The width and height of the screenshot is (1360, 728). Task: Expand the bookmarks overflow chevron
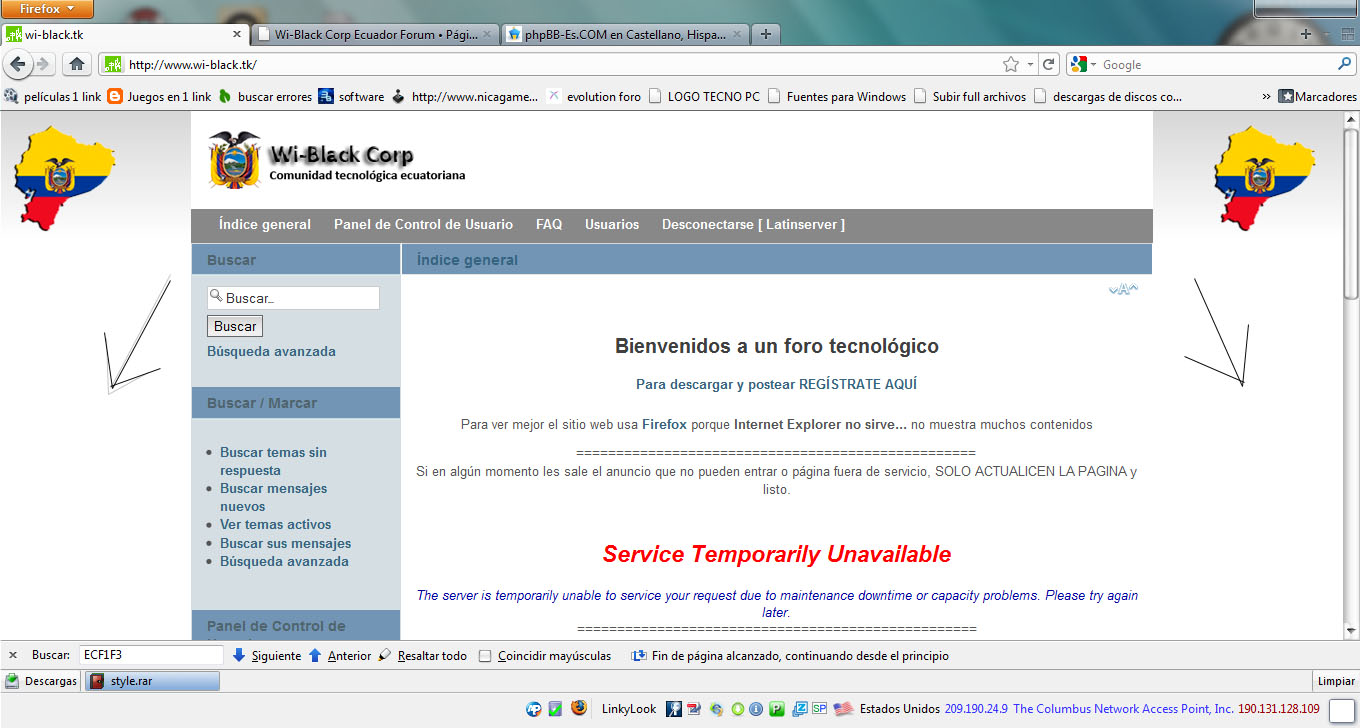1266,97
